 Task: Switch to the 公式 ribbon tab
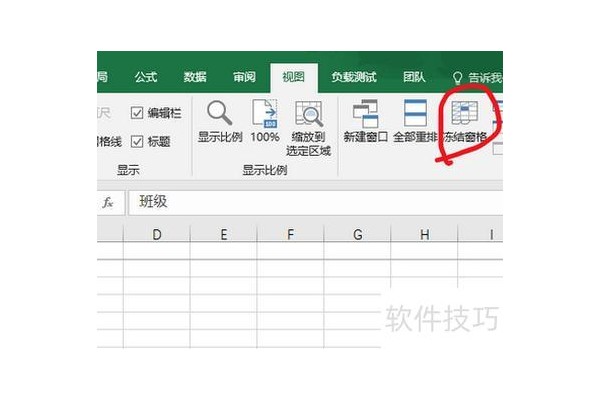click(146, 77)
